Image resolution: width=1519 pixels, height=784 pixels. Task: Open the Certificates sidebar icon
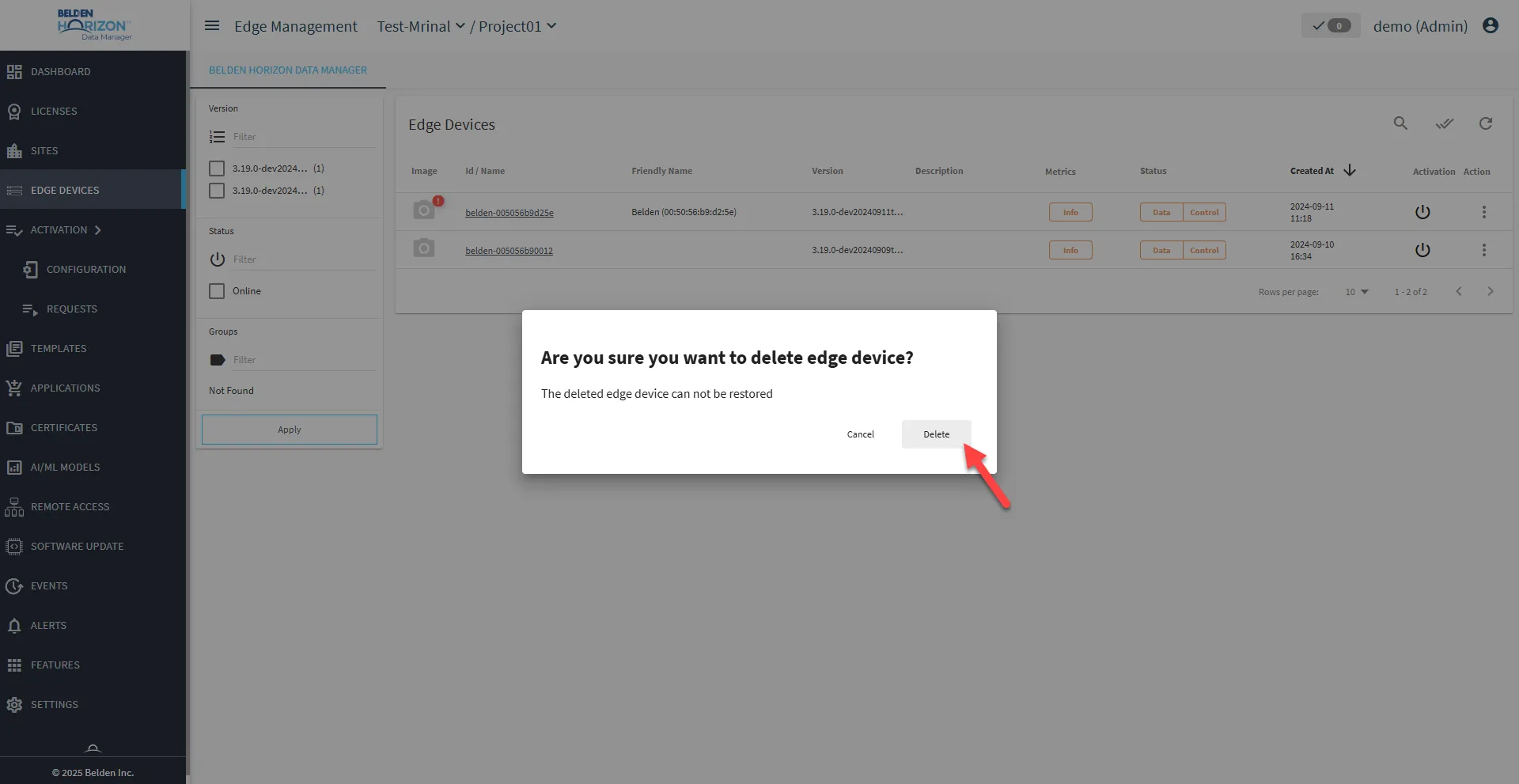click(14, 428)
